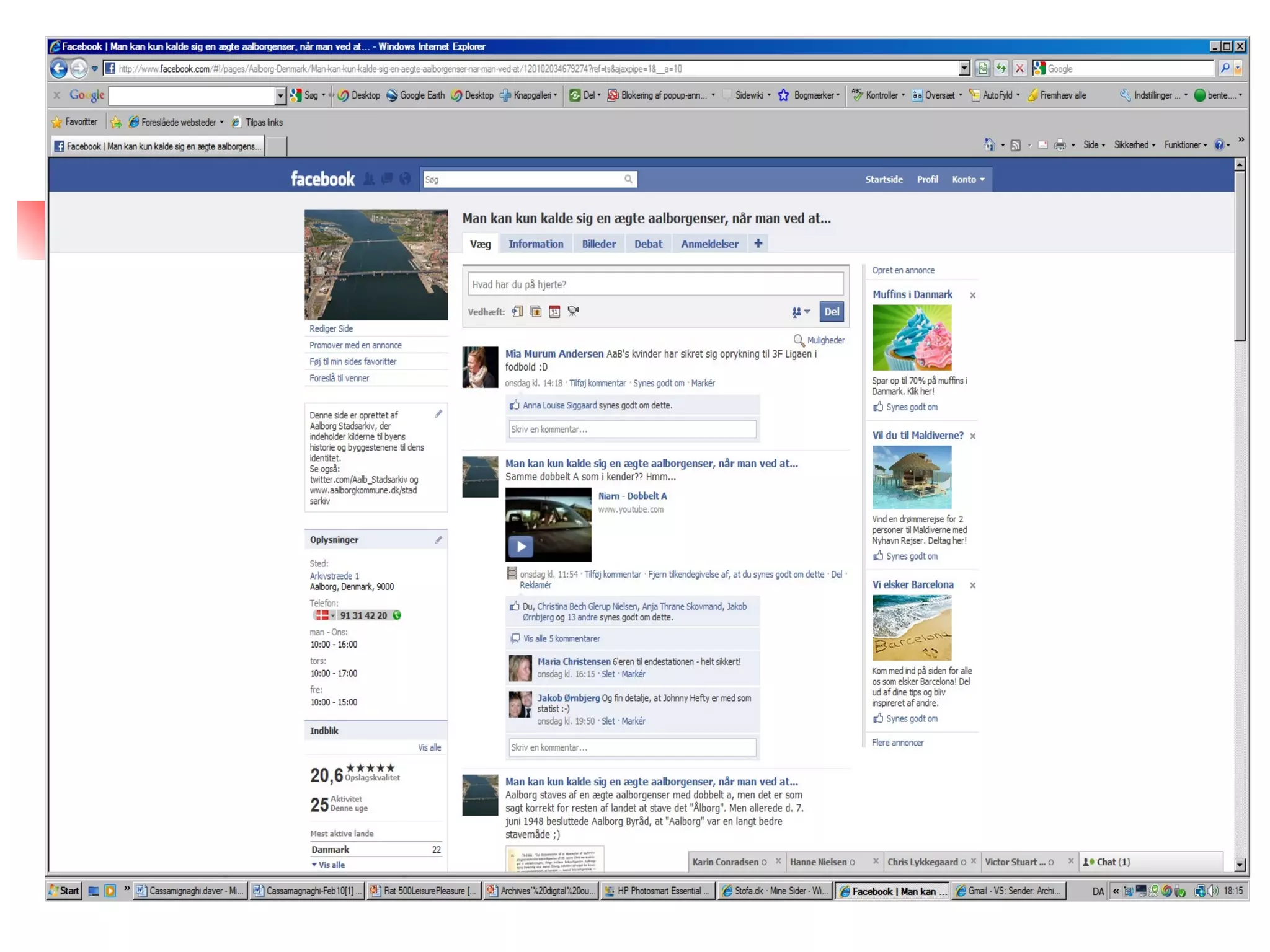Click Rediger Side link

tap(331, 329)
